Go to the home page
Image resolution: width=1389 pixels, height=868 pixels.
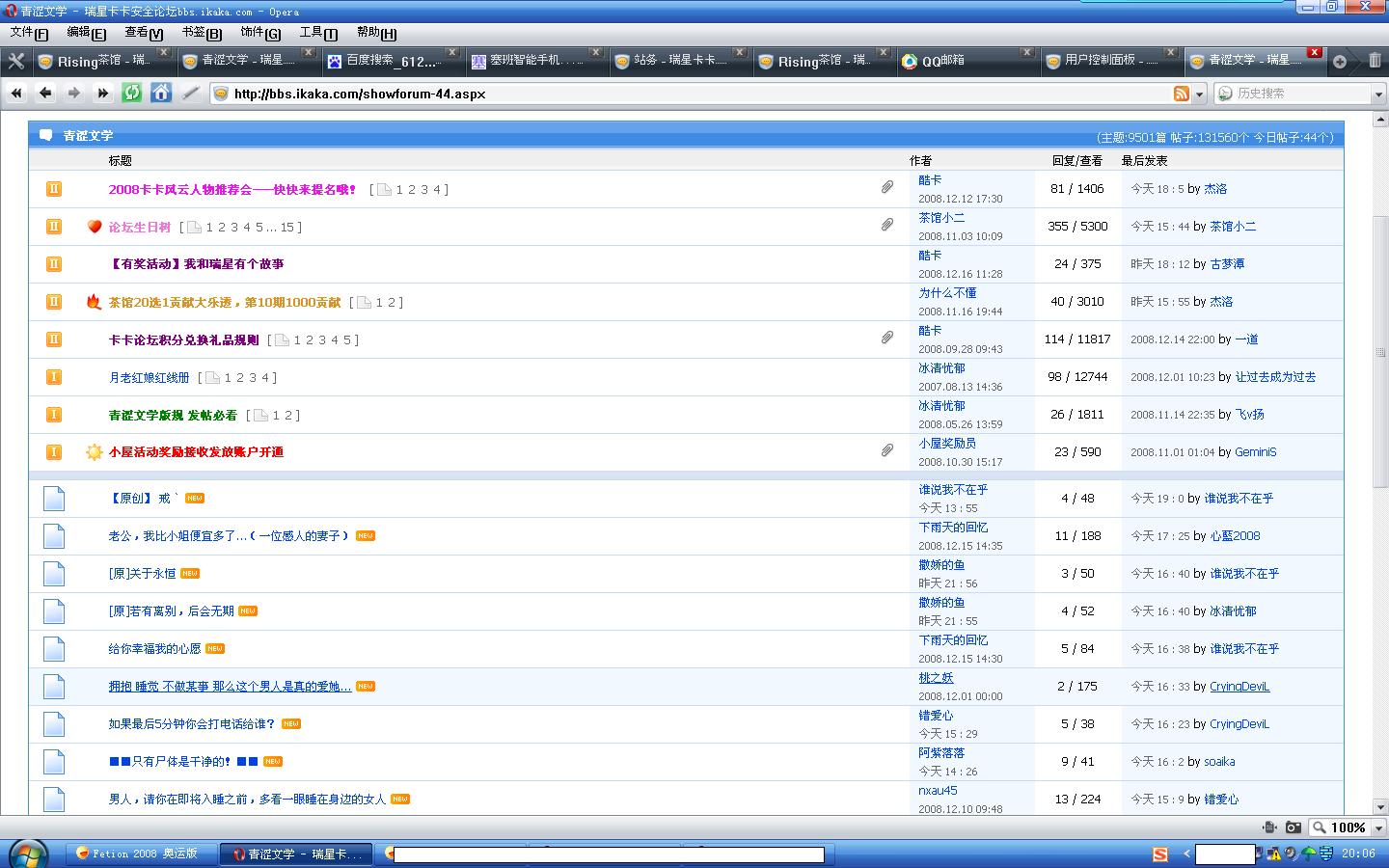[161, 93]
